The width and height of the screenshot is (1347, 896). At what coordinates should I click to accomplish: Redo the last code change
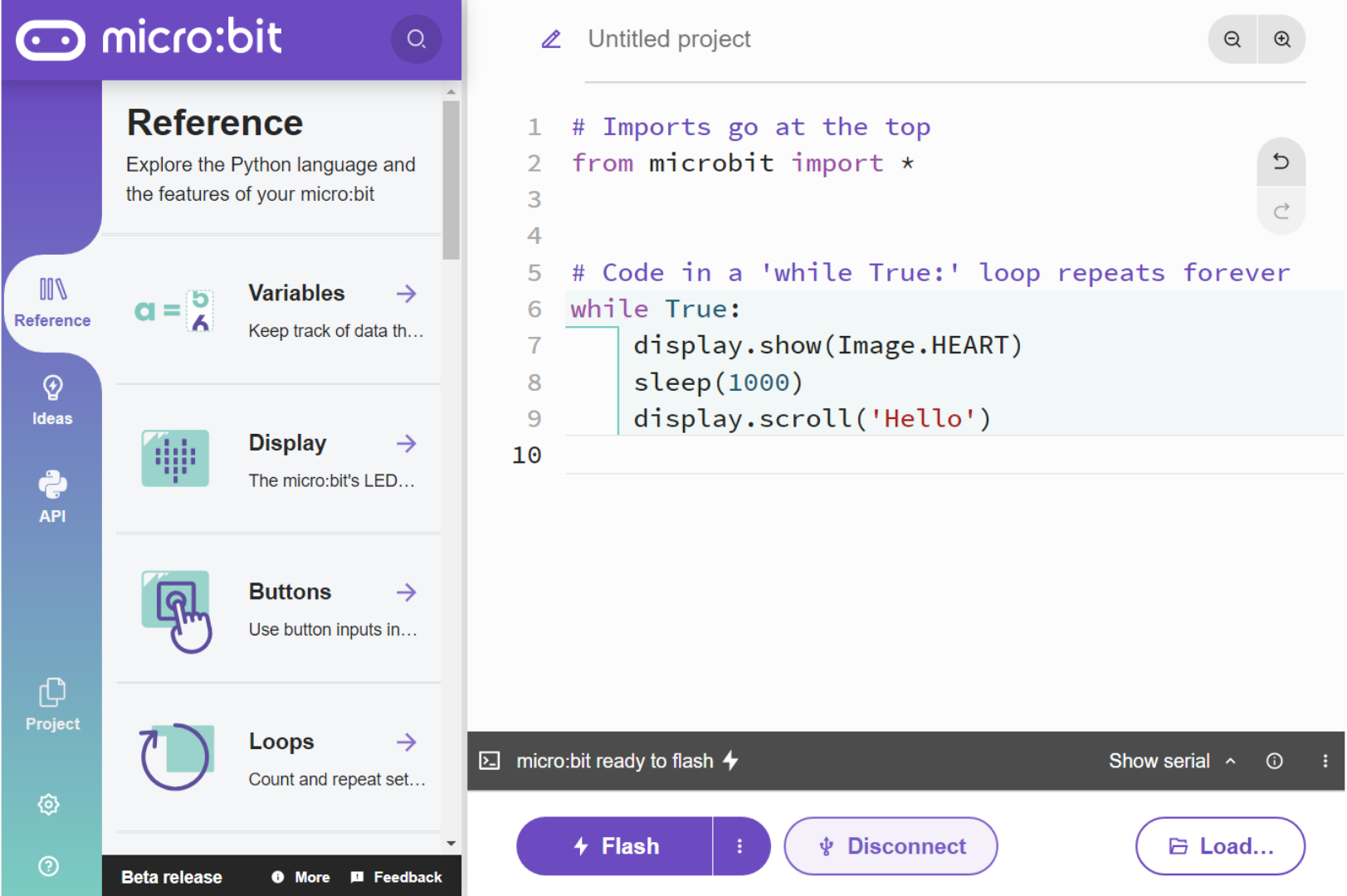coord(1281,211)
